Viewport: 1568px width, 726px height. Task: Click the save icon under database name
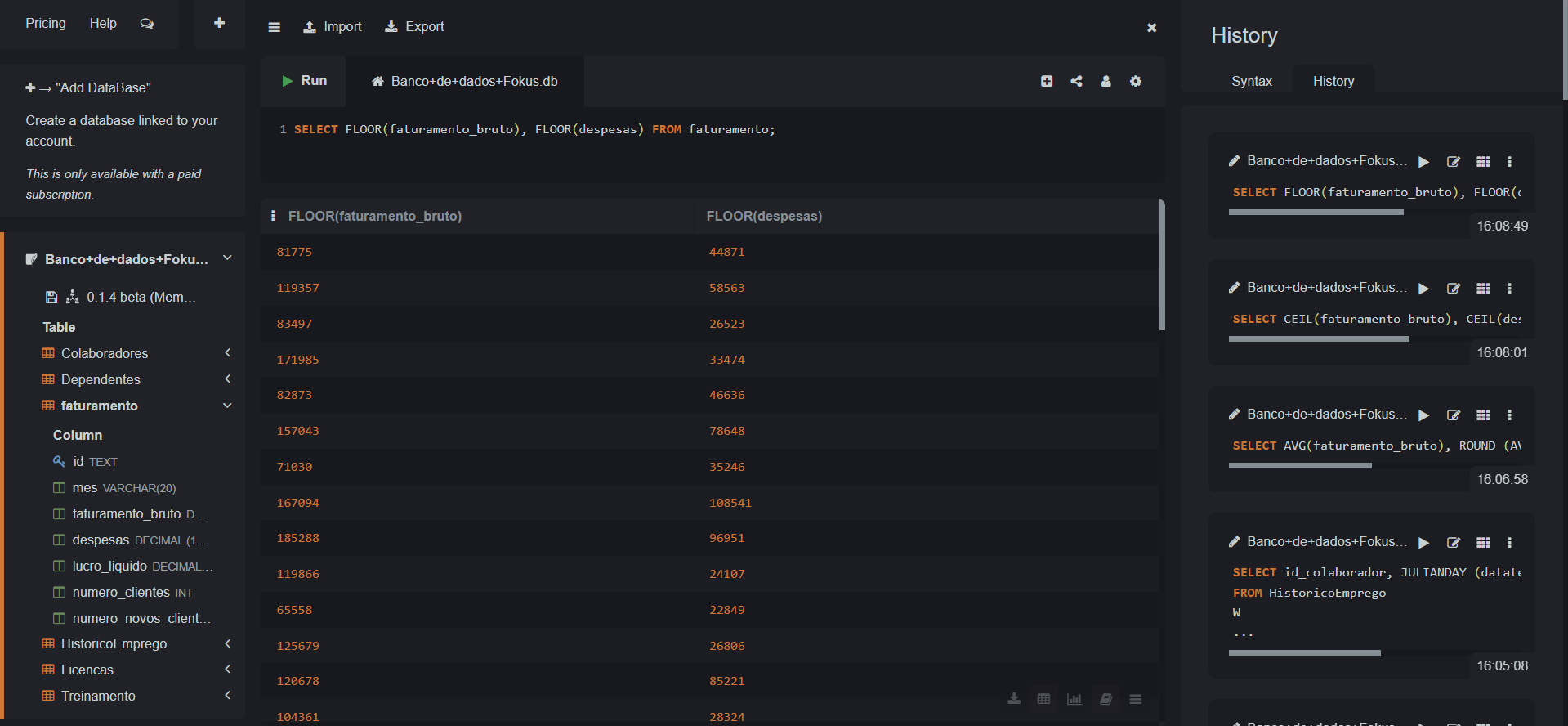point(51,297)
